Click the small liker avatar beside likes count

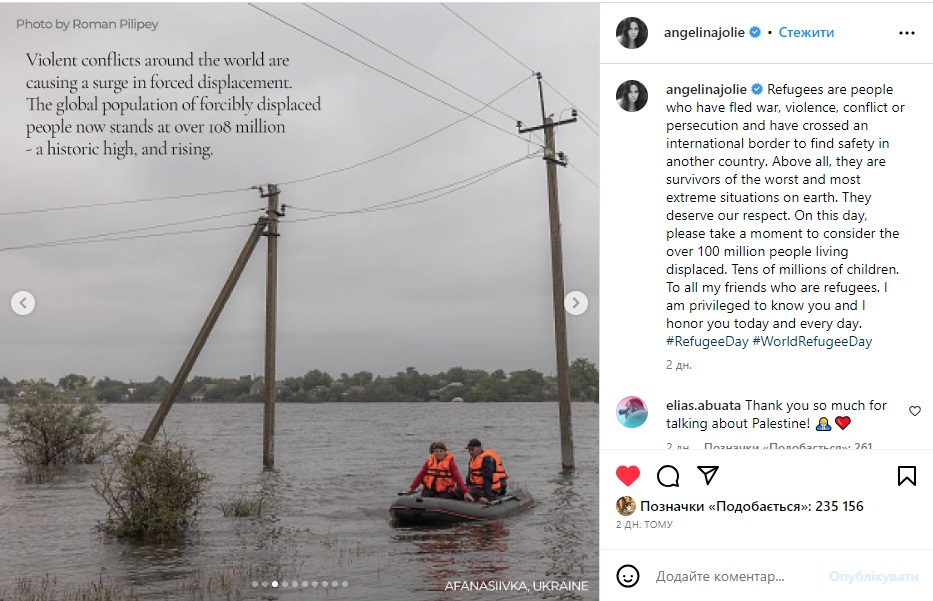click(x=626, y=506)
